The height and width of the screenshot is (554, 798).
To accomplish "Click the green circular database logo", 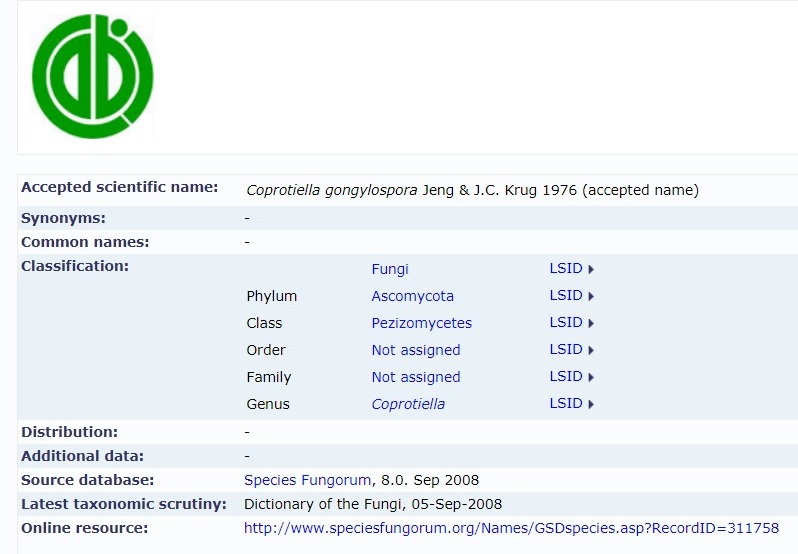I will pos(93,76).
